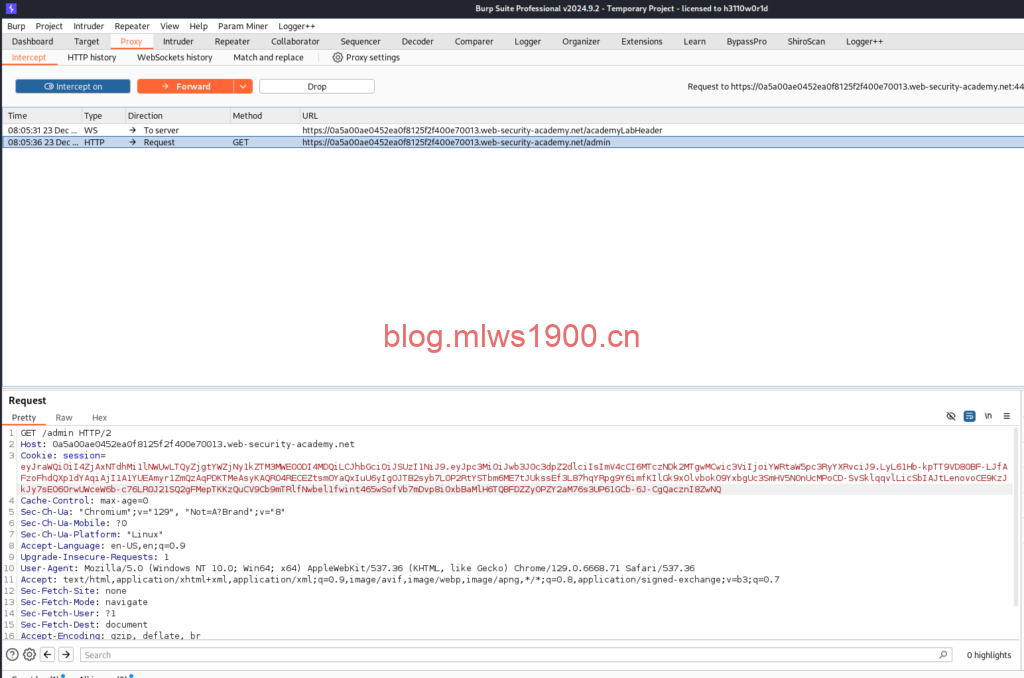The width and height of the screenshot is (1024, 678).
Task: Select the Pretty request view
Action: coord(24,417)
